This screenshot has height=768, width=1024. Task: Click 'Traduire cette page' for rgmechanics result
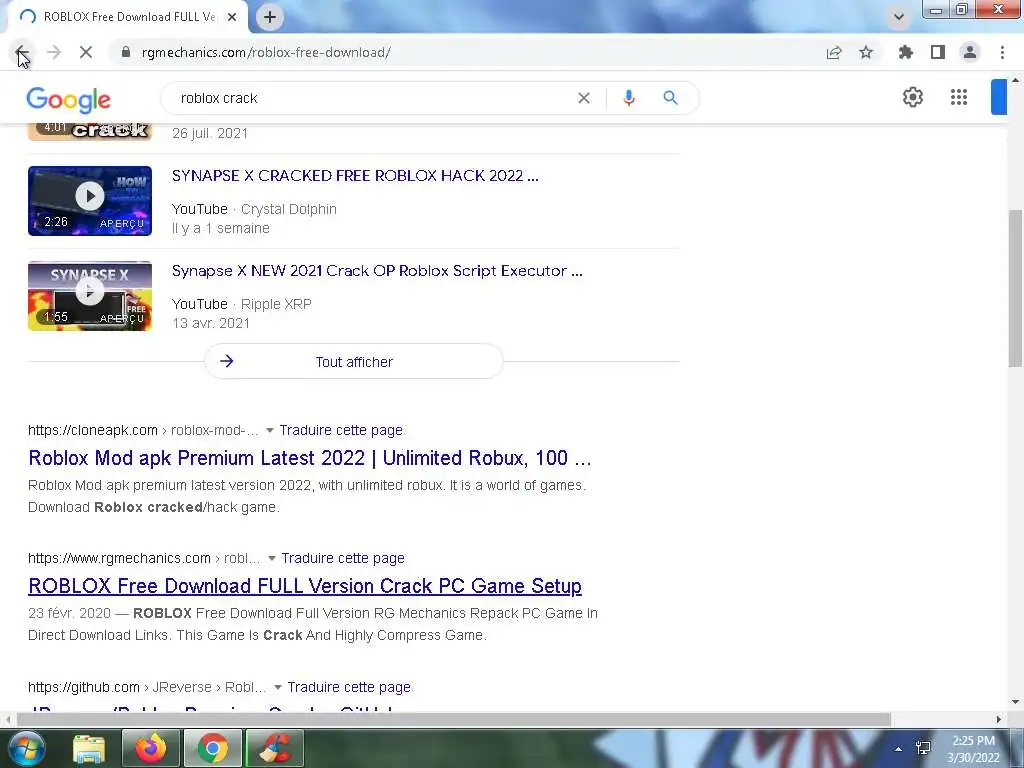(x=343, y=558)
